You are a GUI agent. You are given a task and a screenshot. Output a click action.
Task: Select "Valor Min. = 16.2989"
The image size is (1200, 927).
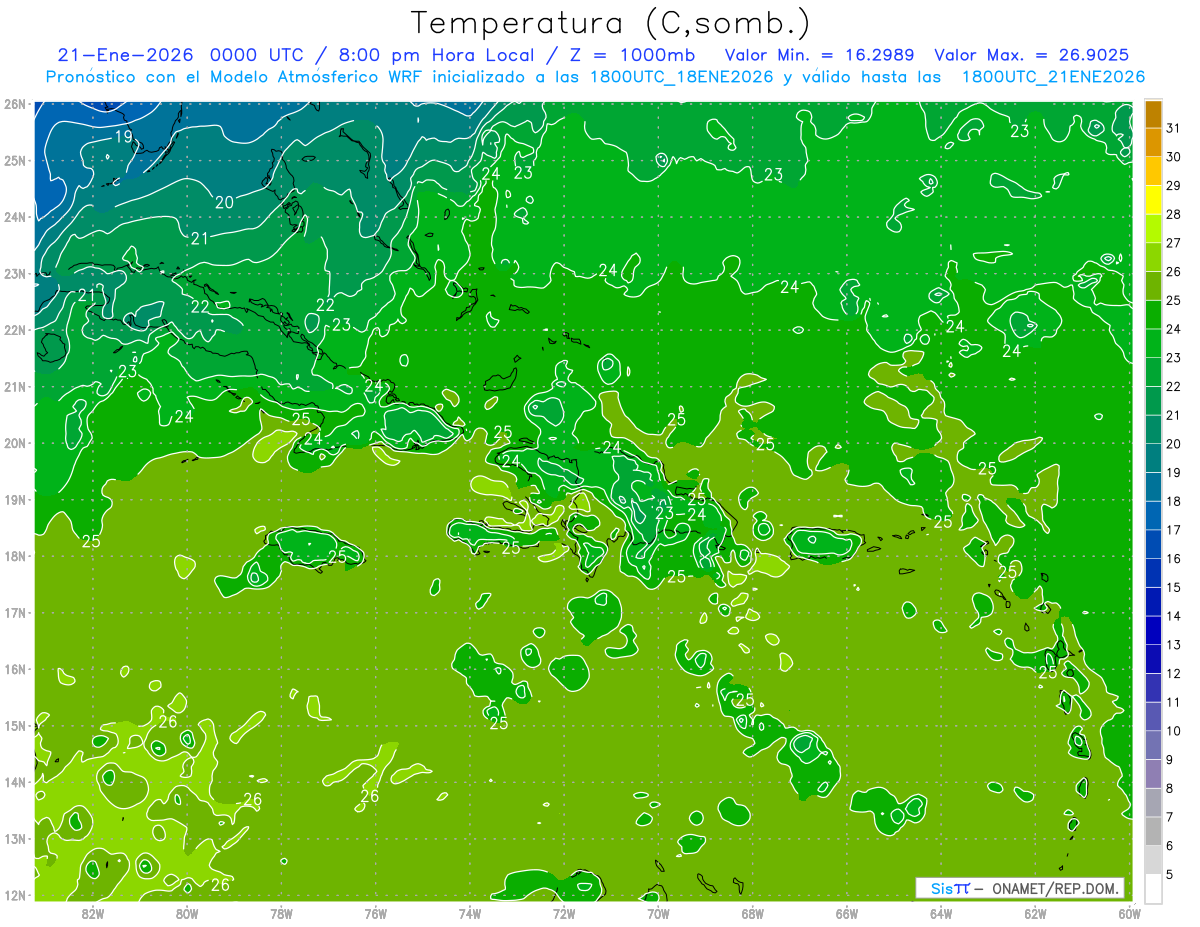click(x=821, y=55)
